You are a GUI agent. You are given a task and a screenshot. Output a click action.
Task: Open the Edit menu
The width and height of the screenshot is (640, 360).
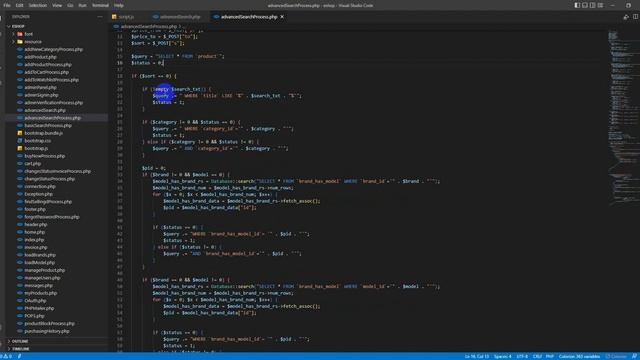20,5
